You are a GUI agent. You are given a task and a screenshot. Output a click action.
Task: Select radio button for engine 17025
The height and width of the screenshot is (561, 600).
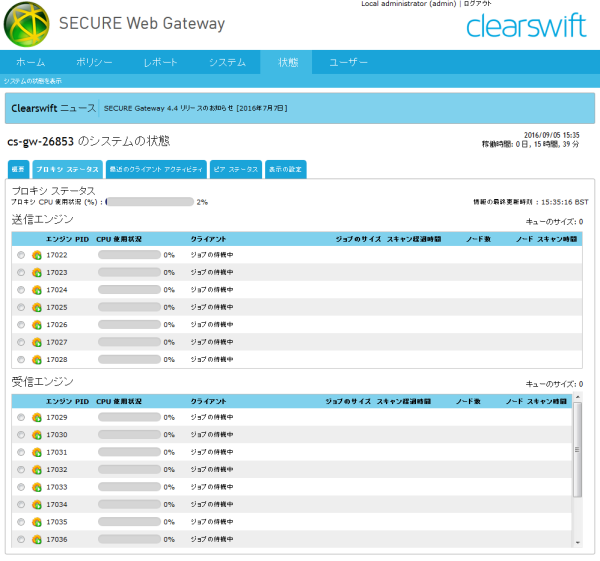pos(21,307)
